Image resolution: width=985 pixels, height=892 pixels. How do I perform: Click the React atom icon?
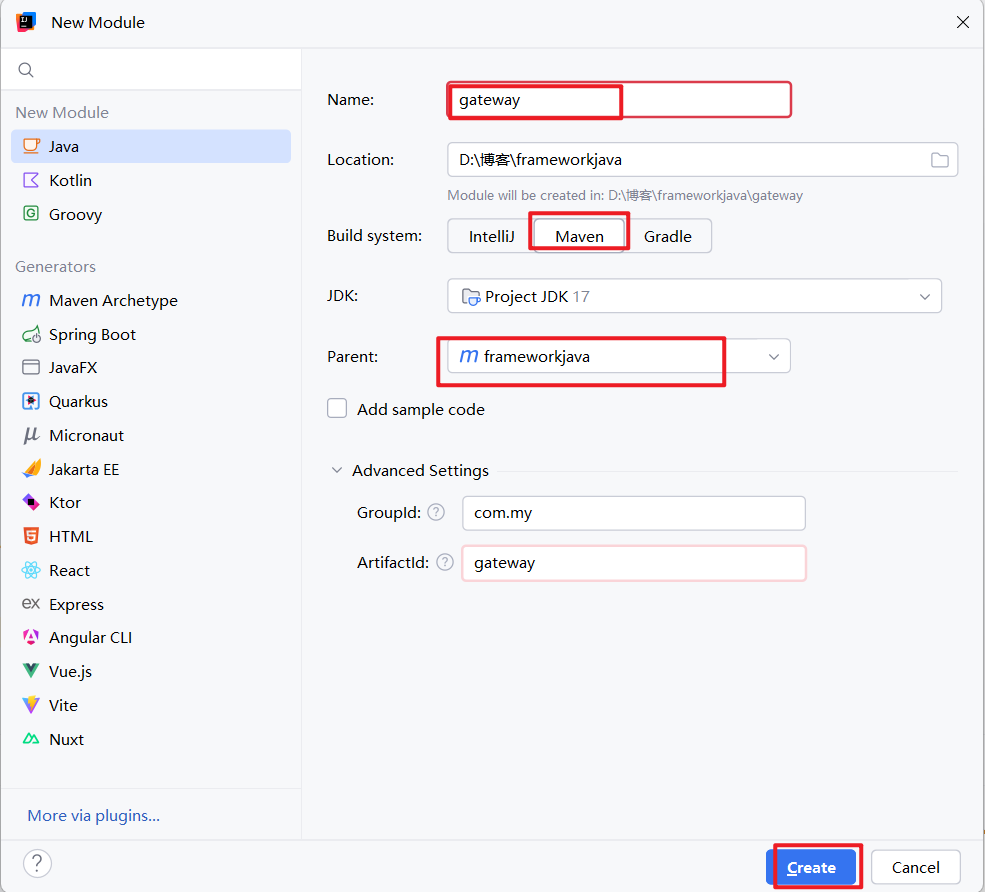[x=31, y=570]
